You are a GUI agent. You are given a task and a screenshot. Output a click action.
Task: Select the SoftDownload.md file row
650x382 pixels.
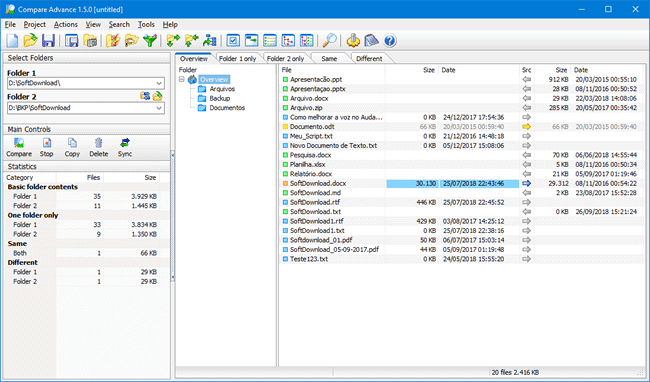[x=462, y=193]
